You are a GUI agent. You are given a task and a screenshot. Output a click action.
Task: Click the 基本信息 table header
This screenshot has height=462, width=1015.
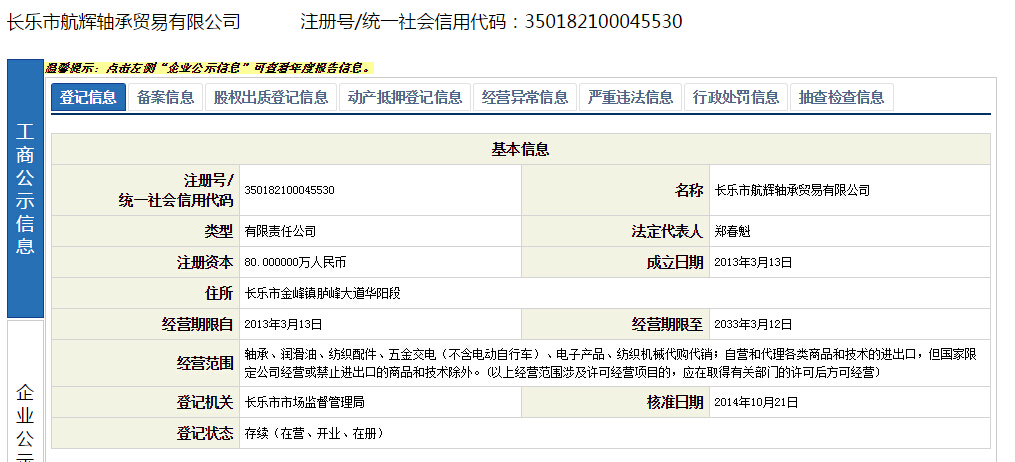(520, 149)
